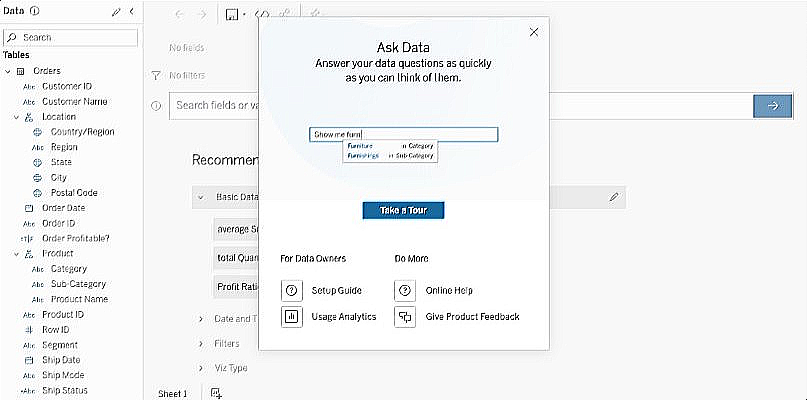Select the Product Name field
The height and width of the screenshot is (400, 807).
coord(79,299)
